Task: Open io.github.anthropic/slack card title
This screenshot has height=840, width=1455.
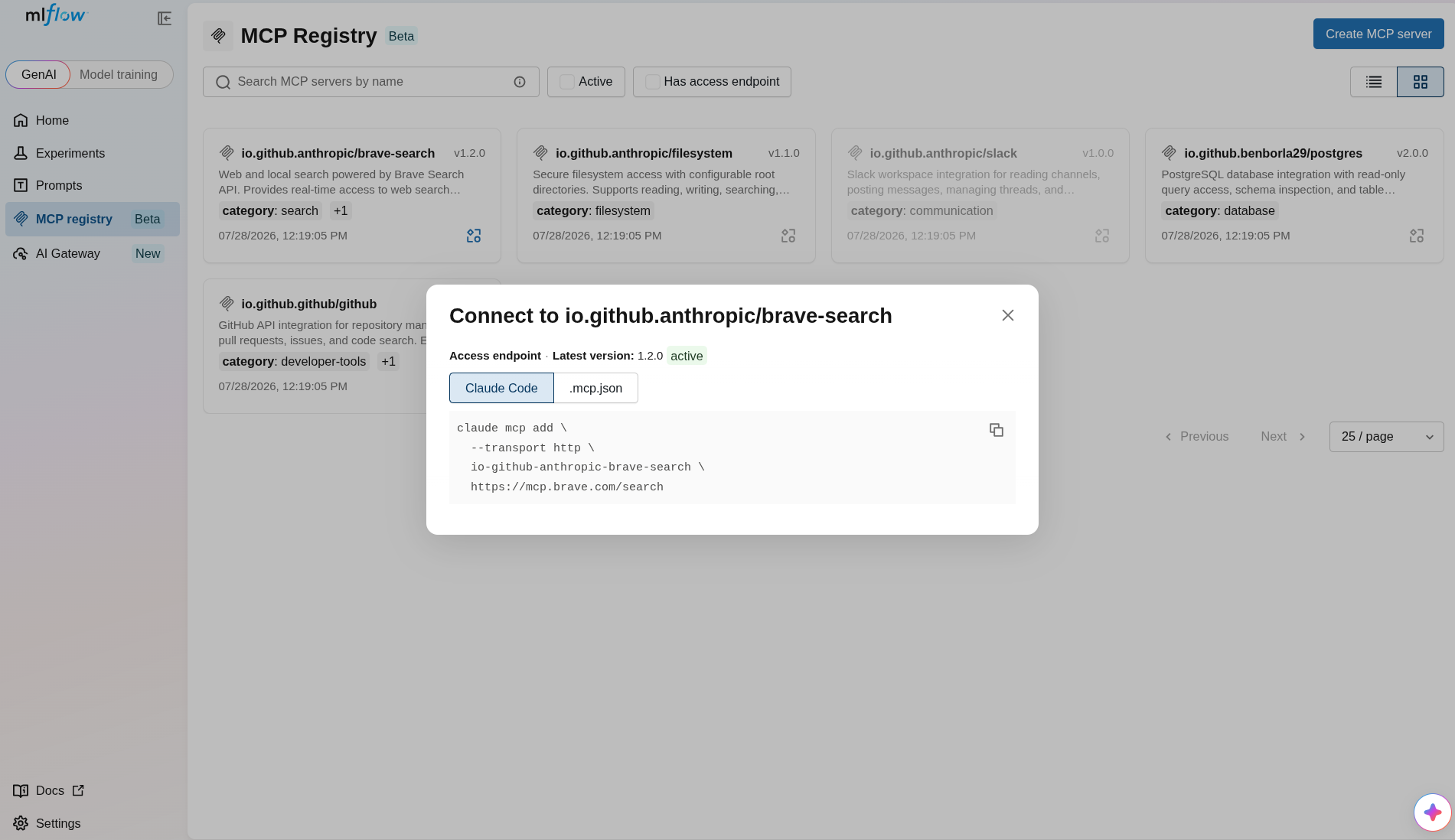Action: [943, 153]
